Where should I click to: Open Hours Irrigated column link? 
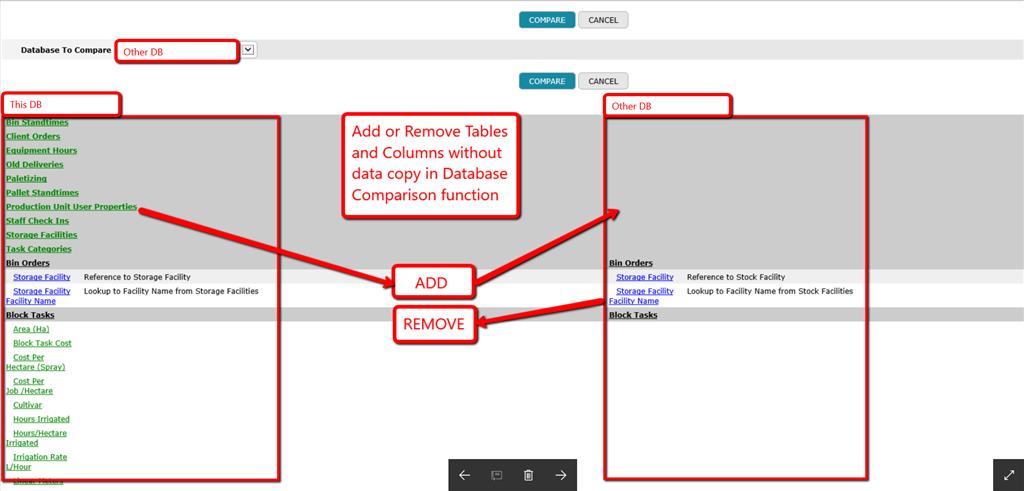(x=41, y=419)
